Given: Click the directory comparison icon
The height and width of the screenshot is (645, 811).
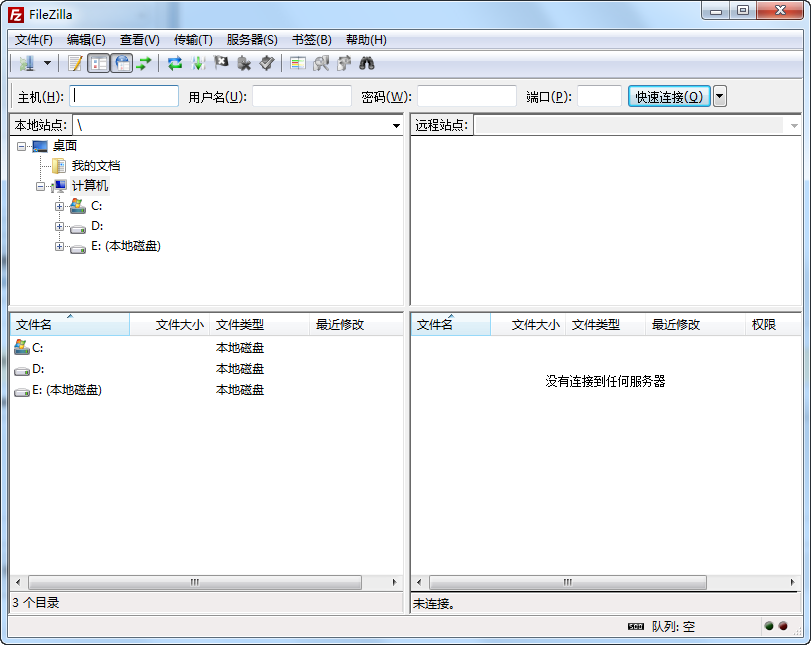Looking at the screenshot, I should click(321, 63).
